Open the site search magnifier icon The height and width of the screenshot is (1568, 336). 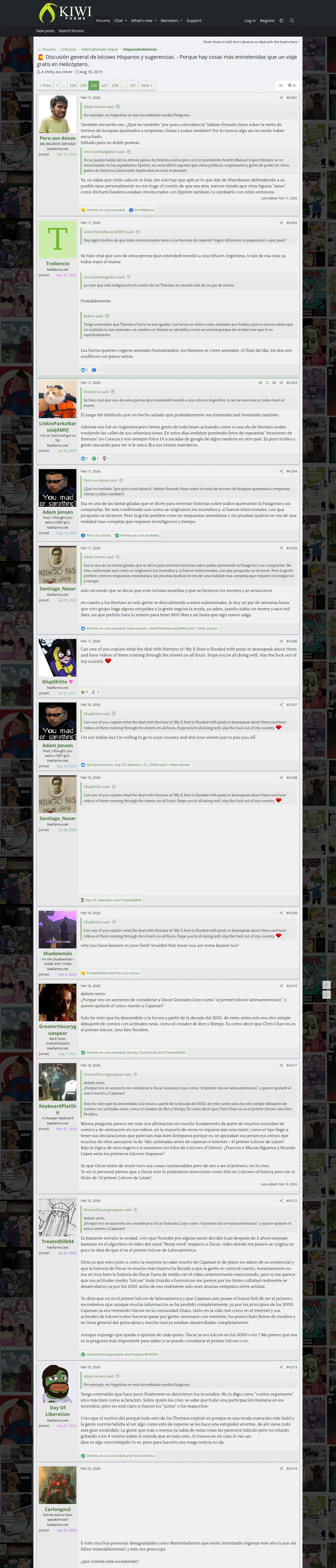[x=292, y=21]
